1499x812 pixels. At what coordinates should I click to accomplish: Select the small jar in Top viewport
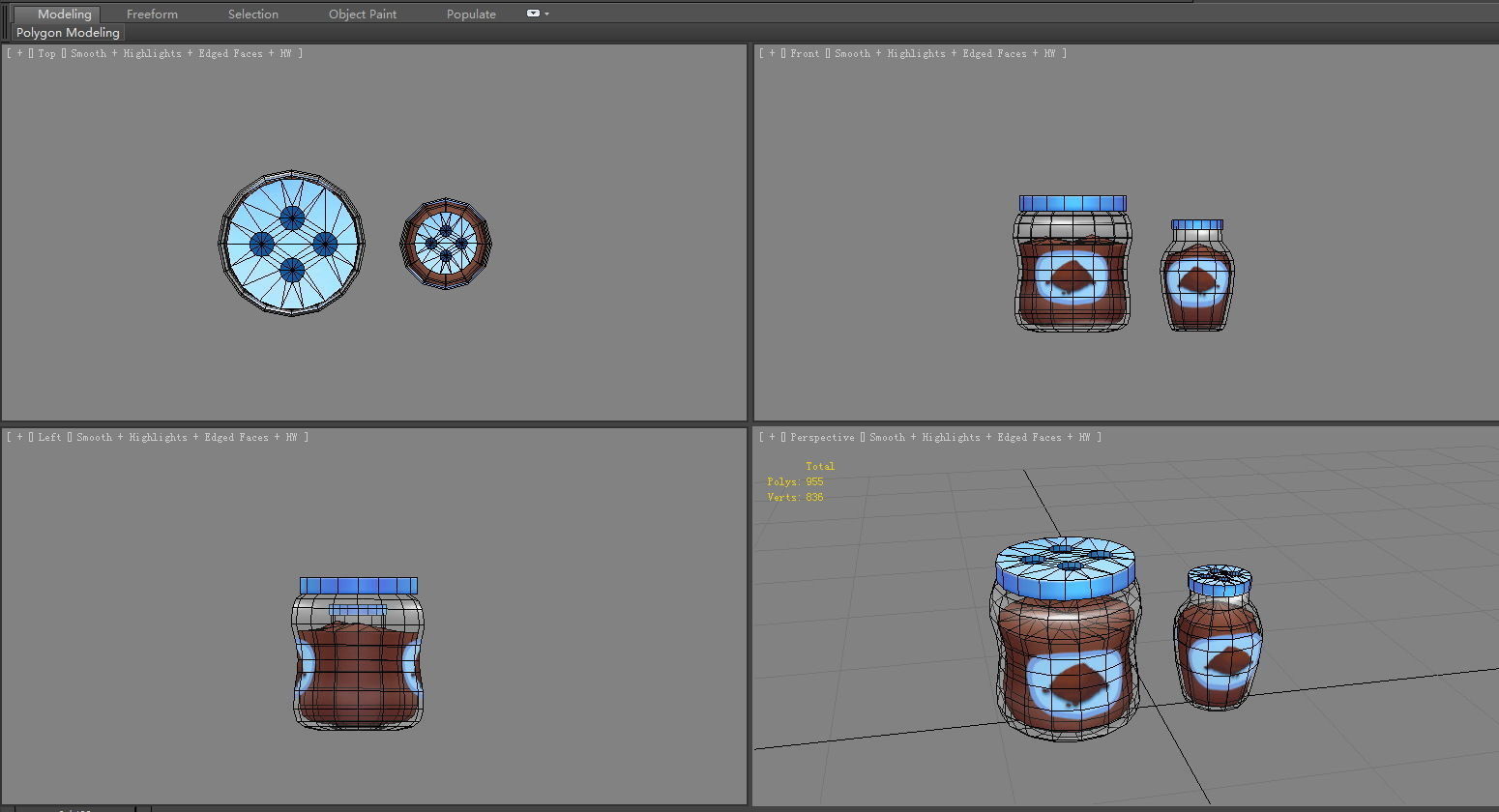(x=446, y=244)
